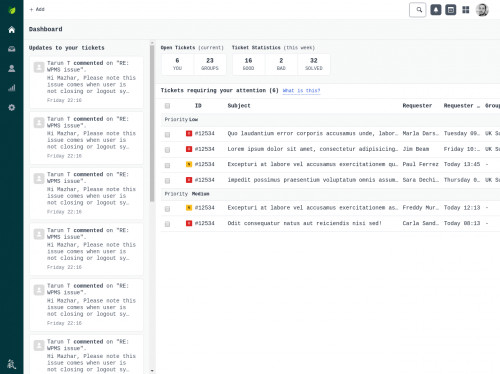Open the inbox tray icon in sidebar
The image size is (500, 374).
pyautogui.click(x=12, y=49)
